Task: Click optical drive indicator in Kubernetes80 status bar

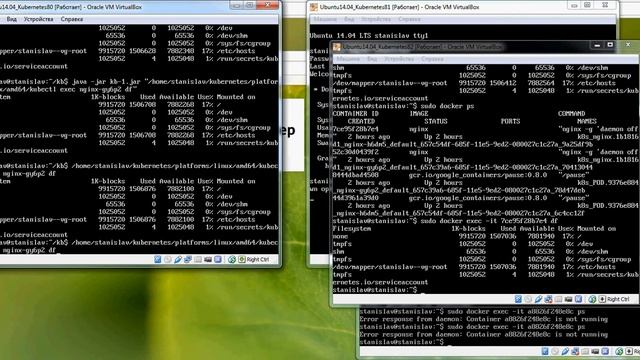Action: (168, 259)
